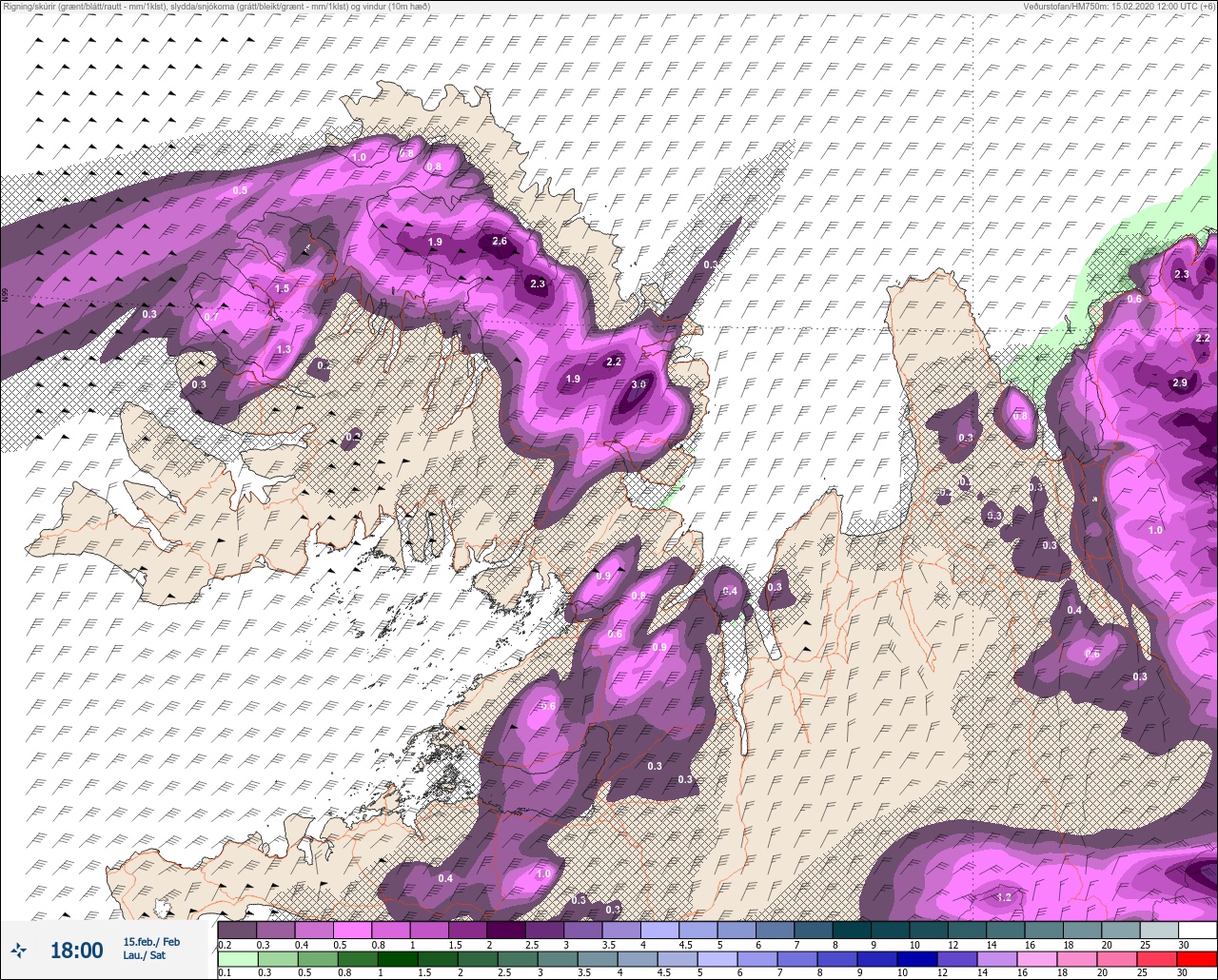Select the precipitation value '2.6' on the map
The height and width of the screenshot is (980, 1218).
(x=500, y=242)
